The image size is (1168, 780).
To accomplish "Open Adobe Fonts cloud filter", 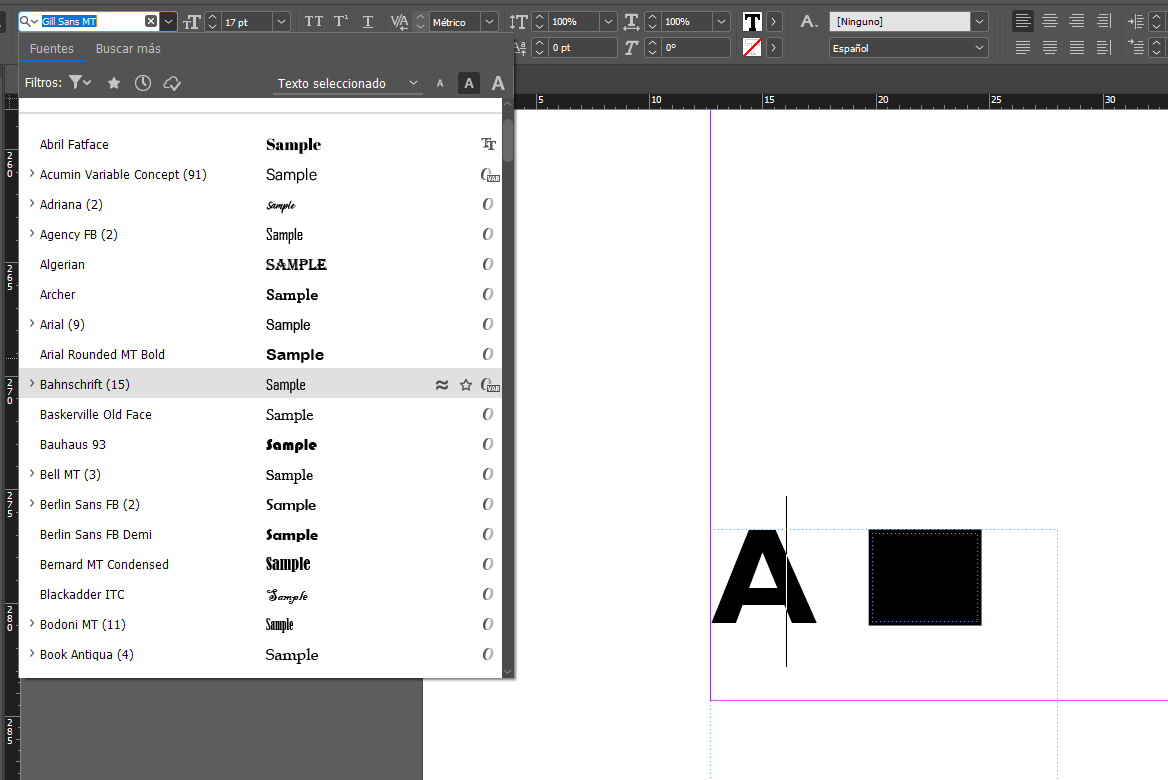I will [171, 83].
